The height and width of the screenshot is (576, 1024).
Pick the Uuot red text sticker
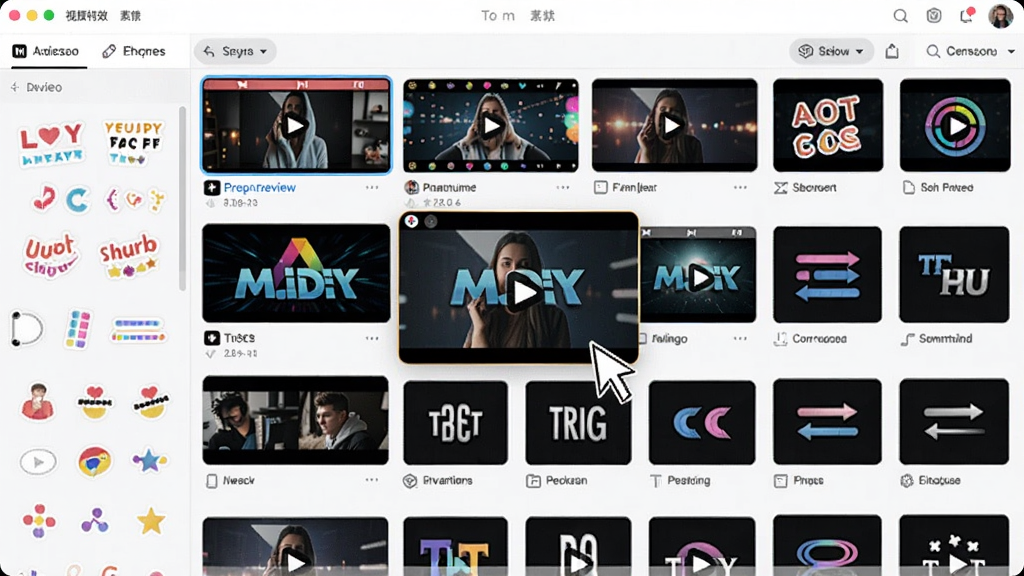click(x=50, y=255)
